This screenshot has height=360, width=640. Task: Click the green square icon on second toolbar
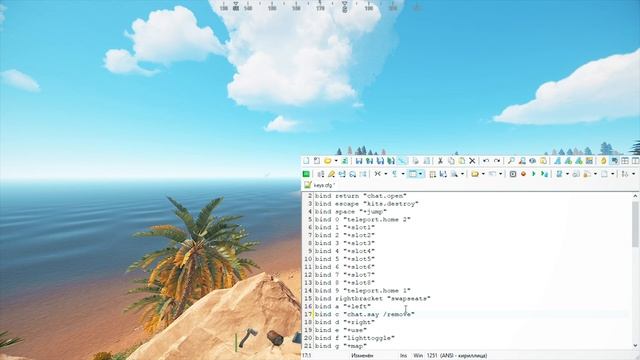click(x=306, y=174)
